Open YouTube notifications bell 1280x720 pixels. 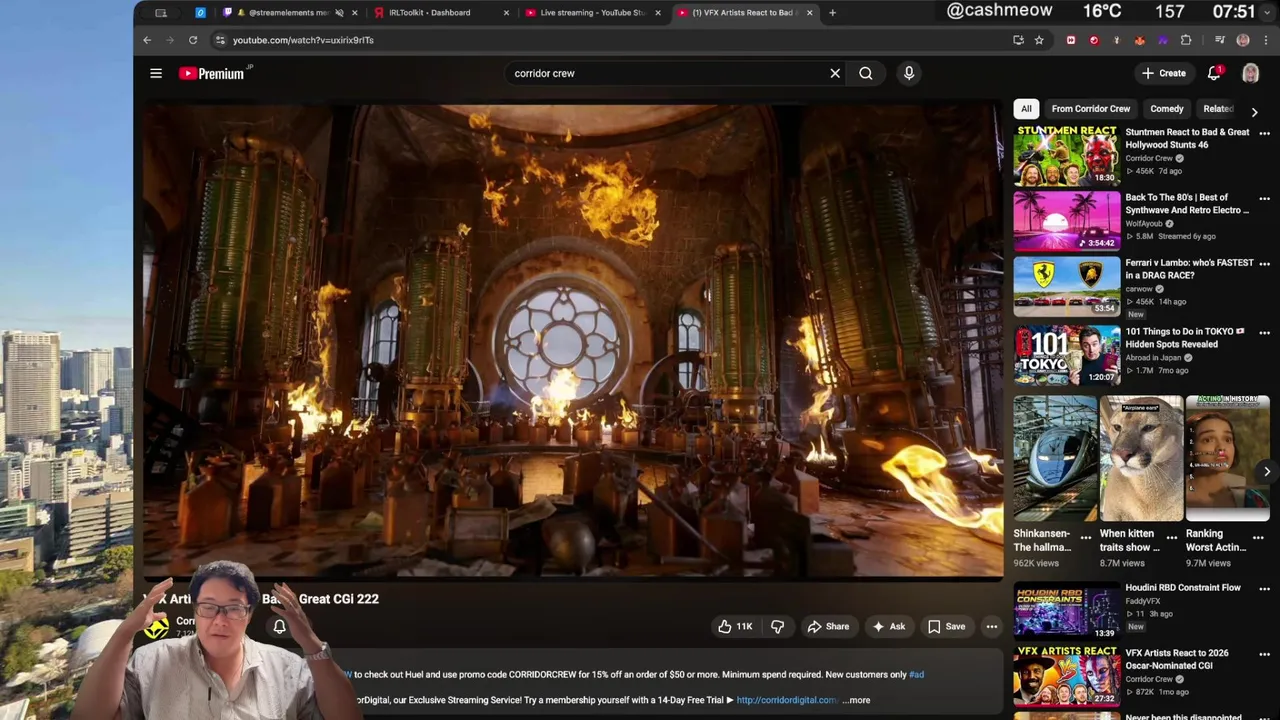tap(1214, 73)
